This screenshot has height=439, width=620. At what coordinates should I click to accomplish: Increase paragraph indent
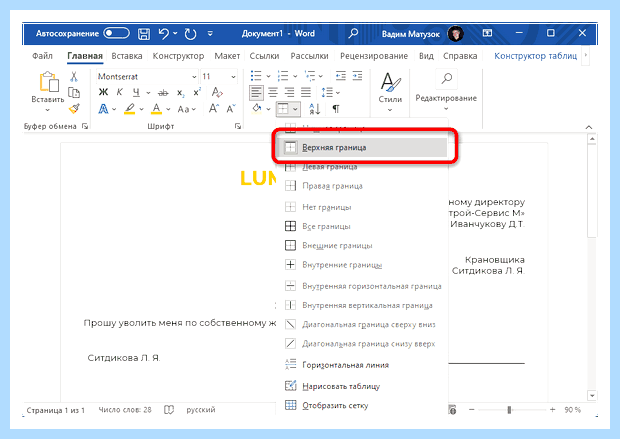pos(357,76)
